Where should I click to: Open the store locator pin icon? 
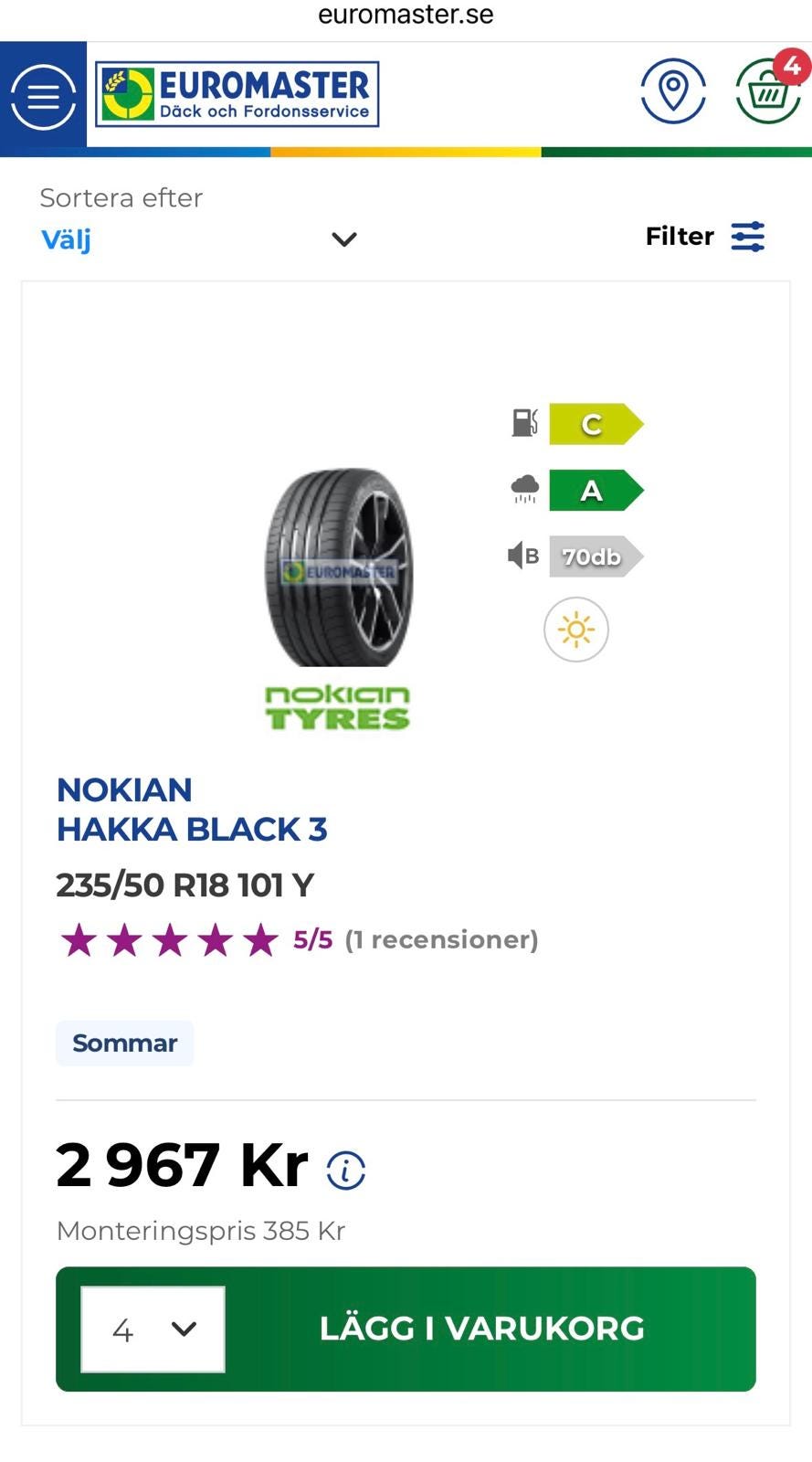point(673,91)
